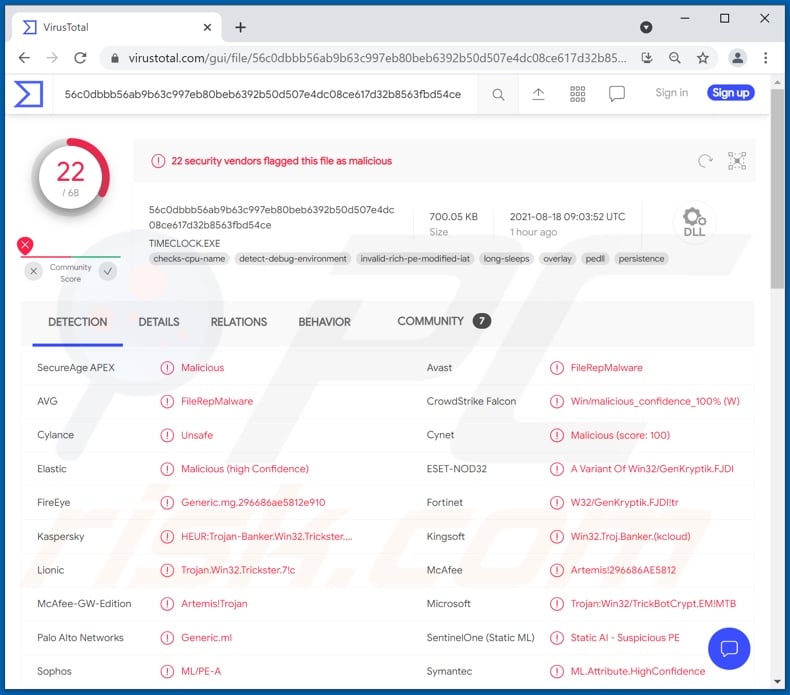The image size is (790, 695).
Task: Click the browser forward arrow
Action: click(52, 58)
